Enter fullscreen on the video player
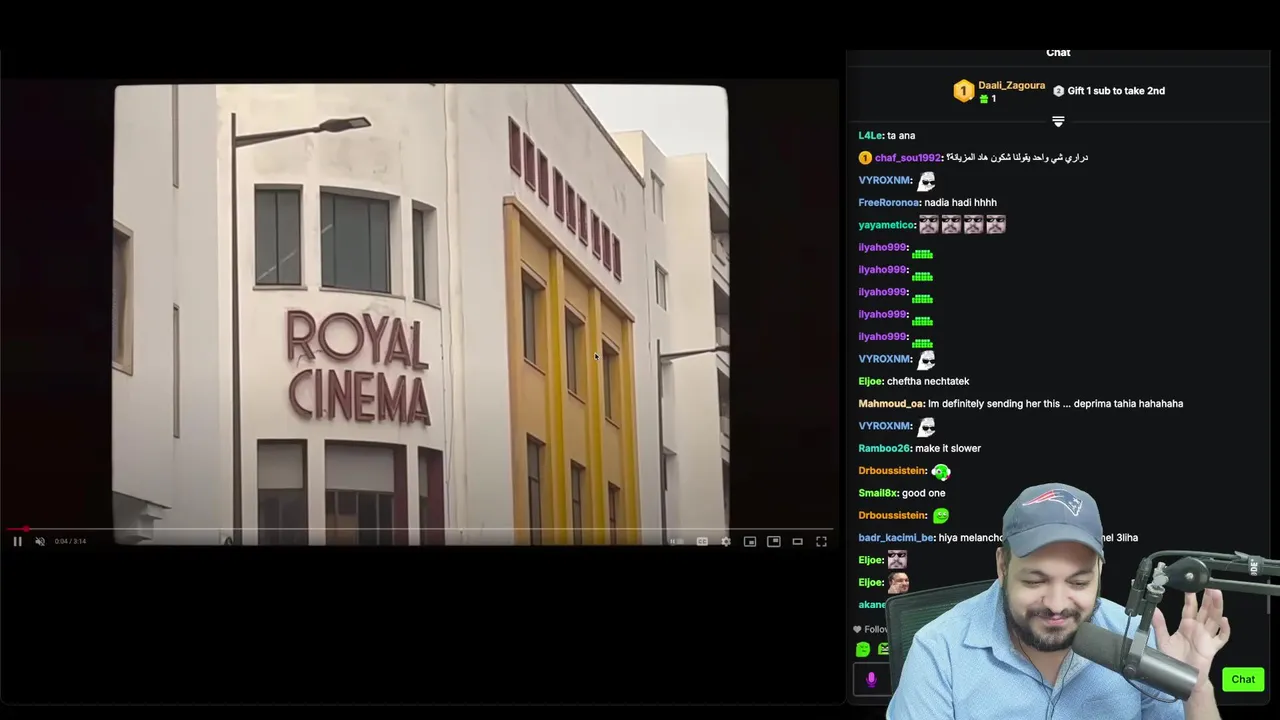Viewport: 1280px width, 720px height. click(x=821, y=541)
